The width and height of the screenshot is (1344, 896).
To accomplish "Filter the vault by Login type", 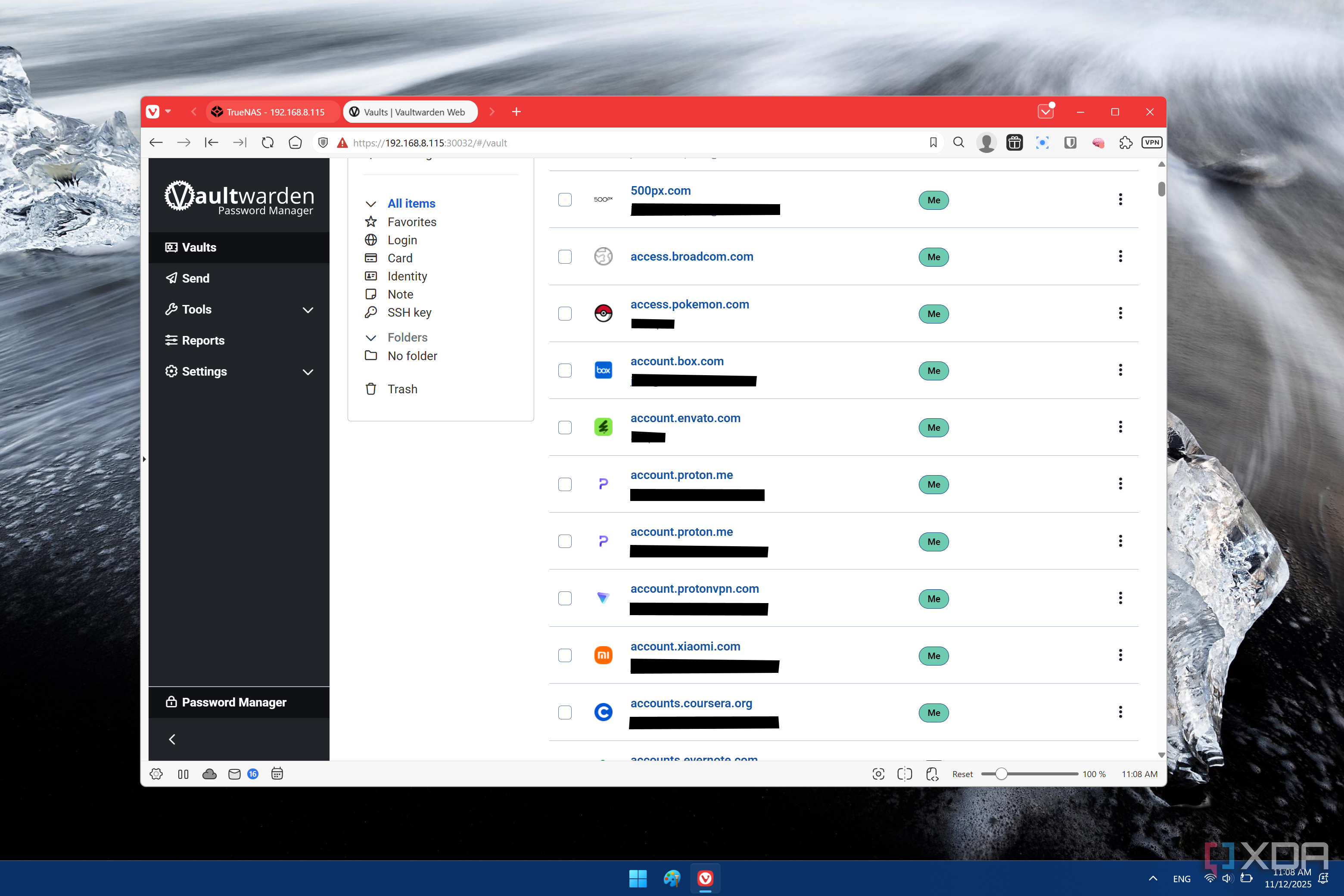I will click(402, 240).
